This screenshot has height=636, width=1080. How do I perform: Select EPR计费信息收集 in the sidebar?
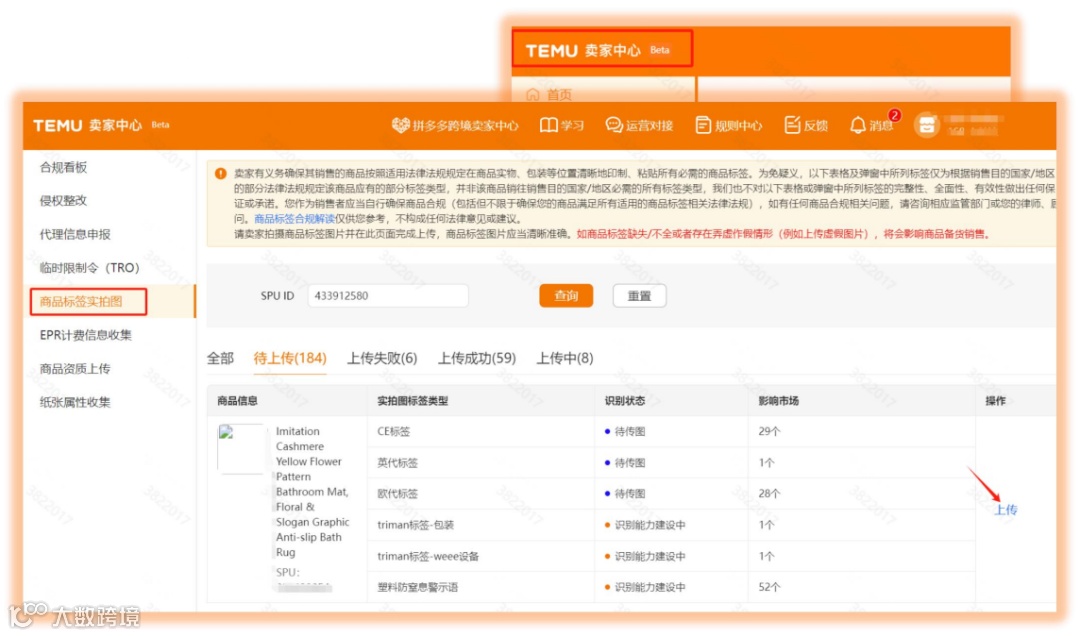[x=85, y=335]
